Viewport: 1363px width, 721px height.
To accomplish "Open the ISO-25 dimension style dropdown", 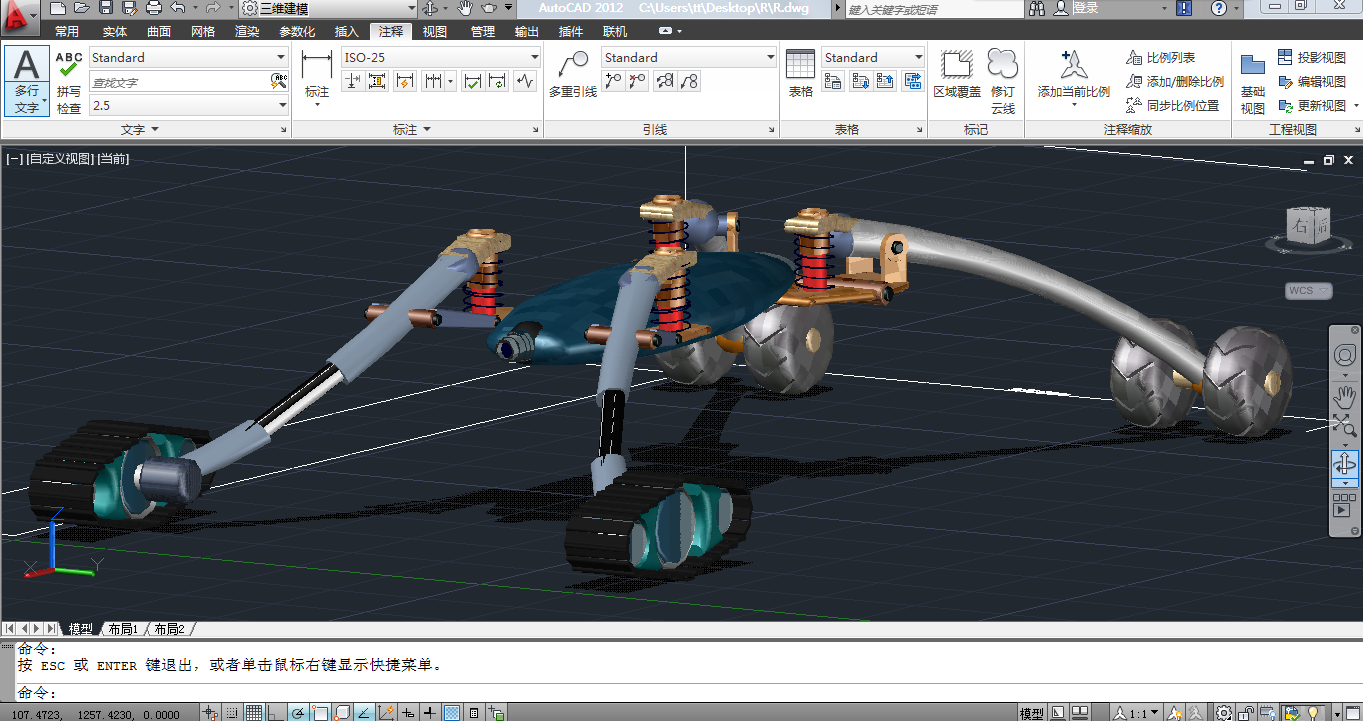I will coord(441,57).
